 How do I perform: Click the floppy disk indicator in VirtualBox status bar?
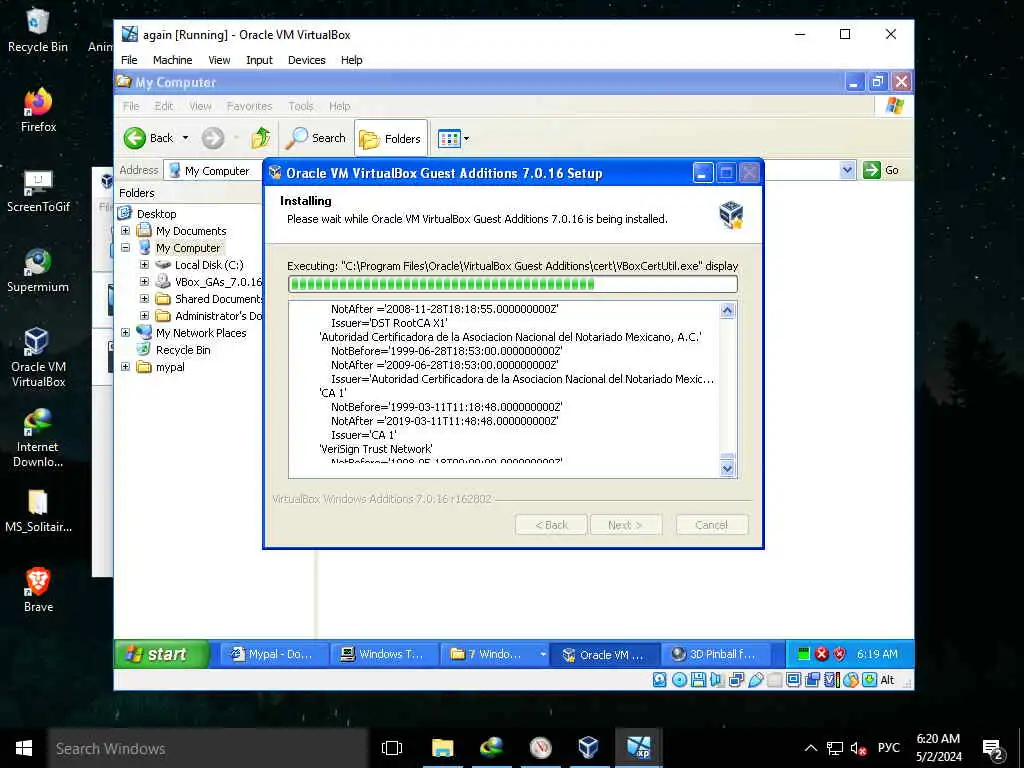pos(698,680)
